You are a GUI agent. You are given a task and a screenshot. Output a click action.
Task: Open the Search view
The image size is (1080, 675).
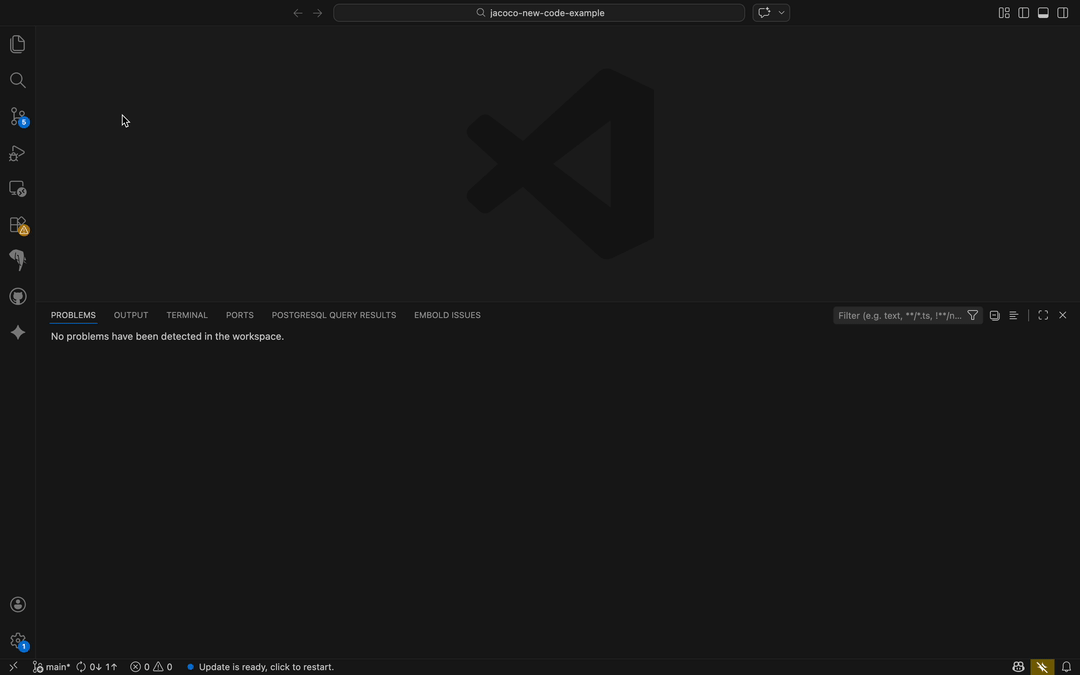pos(17,80)
